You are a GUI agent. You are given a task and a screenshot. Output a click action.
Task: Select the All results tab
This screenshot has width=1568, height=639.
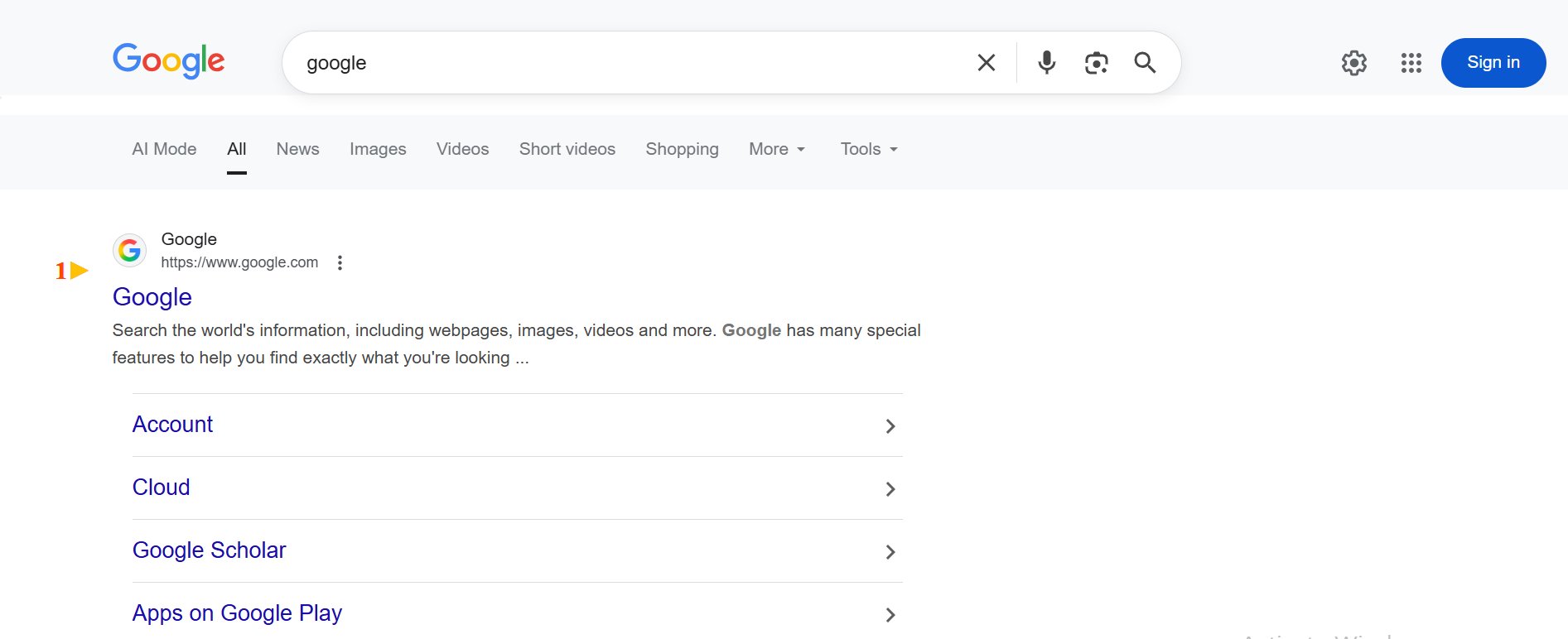pyautogui.click(x=237, y=149)
